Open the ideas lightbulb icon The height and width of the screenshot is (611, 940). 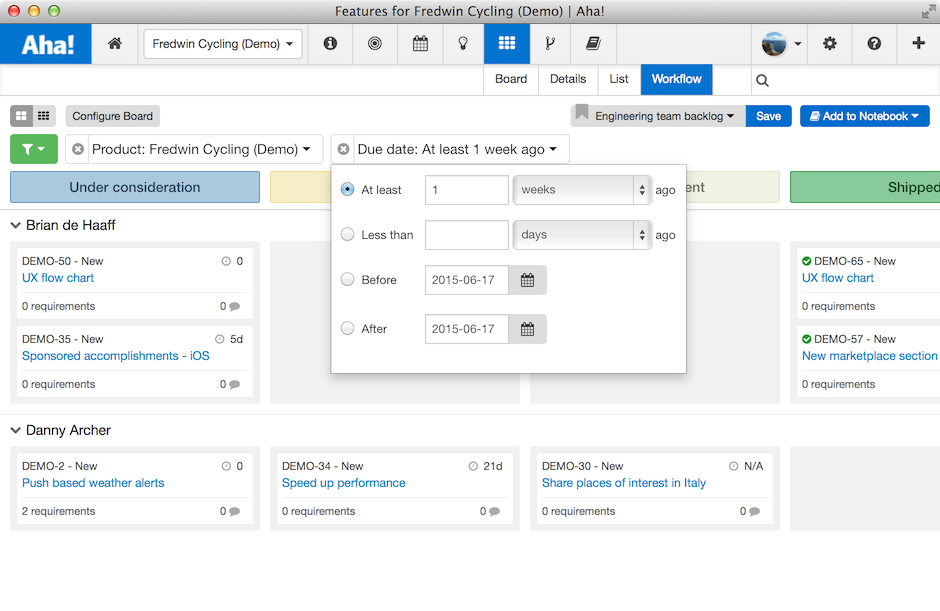pyautogui.click(x=463, y=43)
